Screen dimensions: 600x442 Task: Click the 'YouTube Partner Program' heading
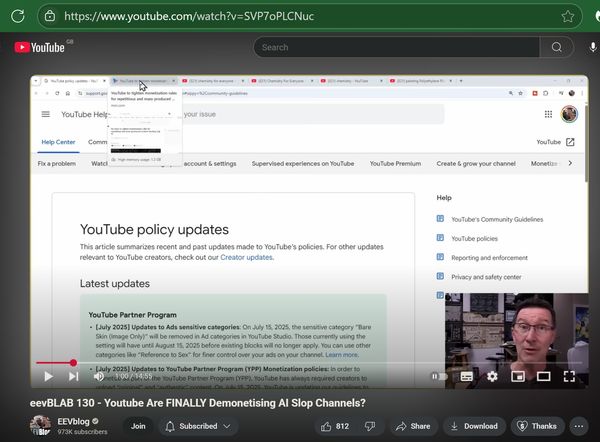(x=132, y=315)
